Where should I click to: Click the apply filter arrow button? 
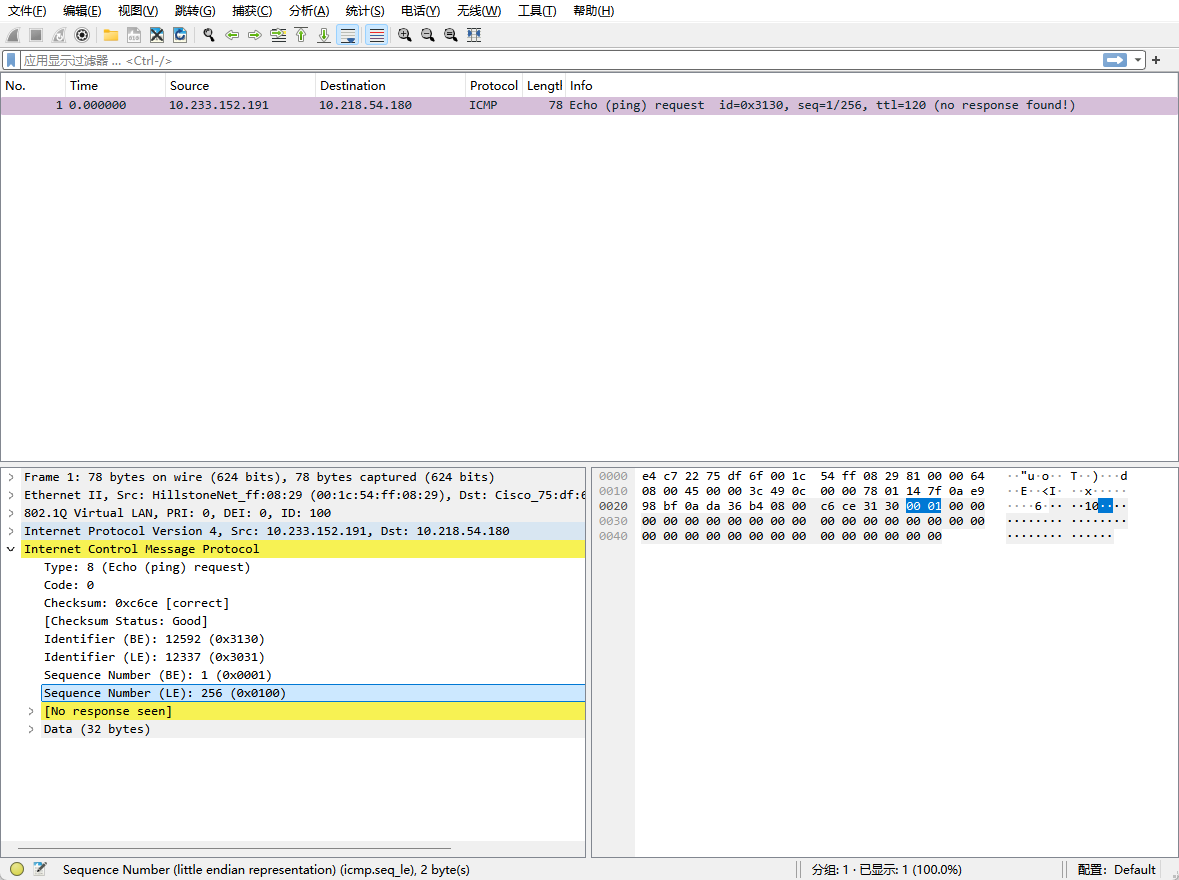coord(1114,60)
